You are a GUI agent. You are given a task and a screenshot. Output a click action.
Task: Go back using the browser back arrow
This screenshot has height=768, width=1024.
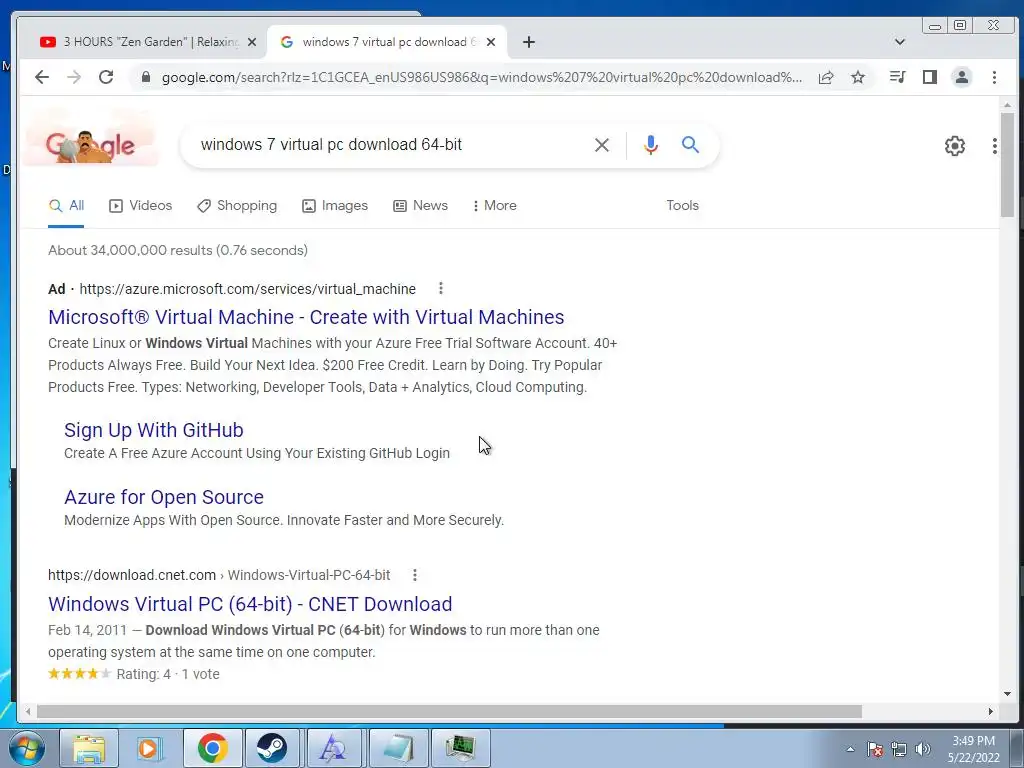pyautogui.click(x=42, y=77)
